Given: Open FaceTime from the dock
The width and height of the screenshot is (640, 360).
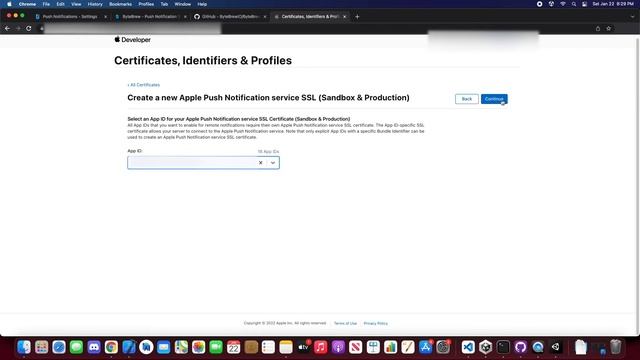Looking at the screenshot, I should pos(216,347).
